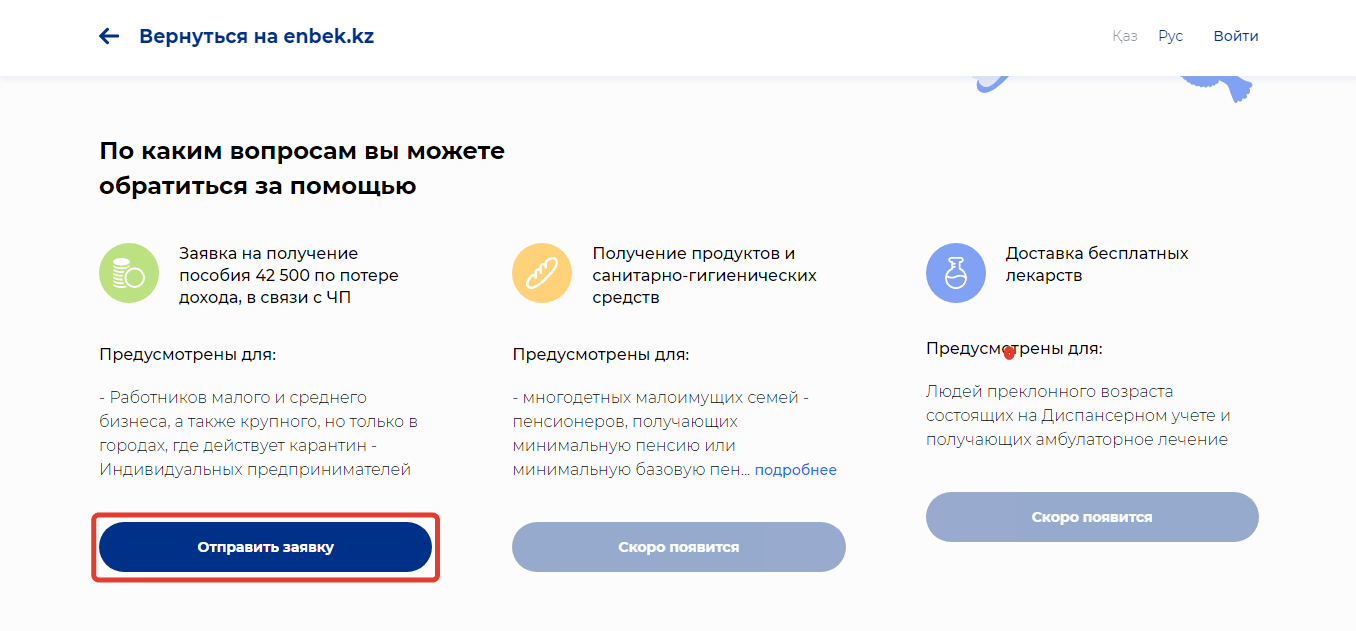The height and width of the screenshot is (631, 1356).
Task: Open the "Вернуться на enbek.kz" link
Action: [x=256, y=37]
